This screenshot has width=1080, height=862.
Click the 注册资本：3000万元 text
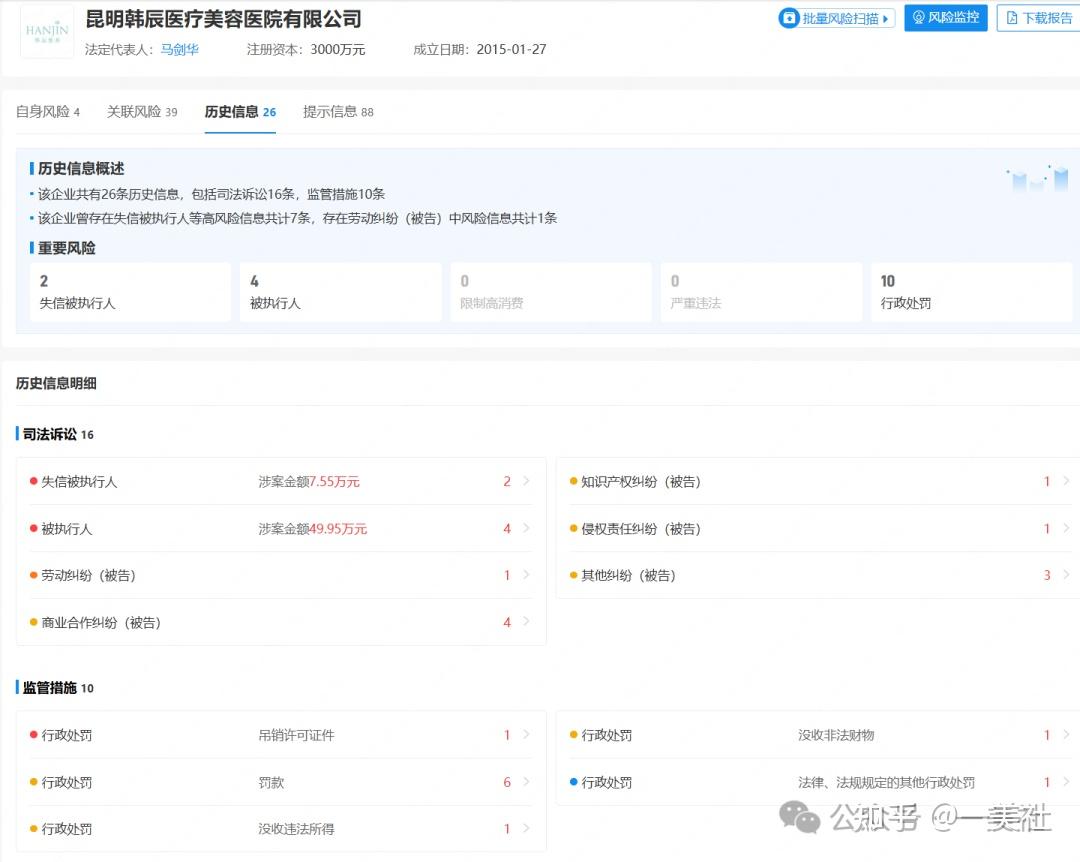(x=306, y=50)
